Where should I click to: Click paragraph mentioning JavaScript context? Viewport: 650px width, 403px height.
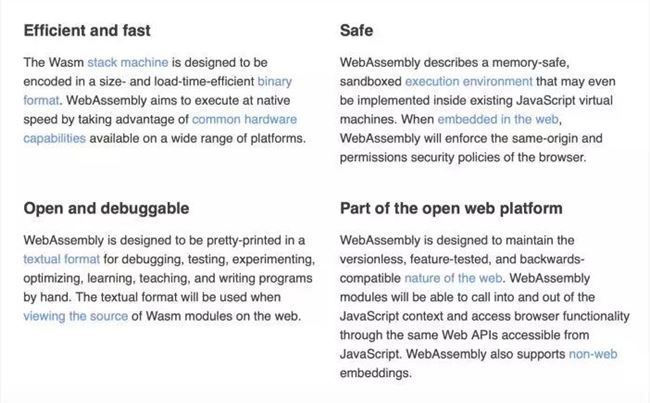(x=485, y=306)
